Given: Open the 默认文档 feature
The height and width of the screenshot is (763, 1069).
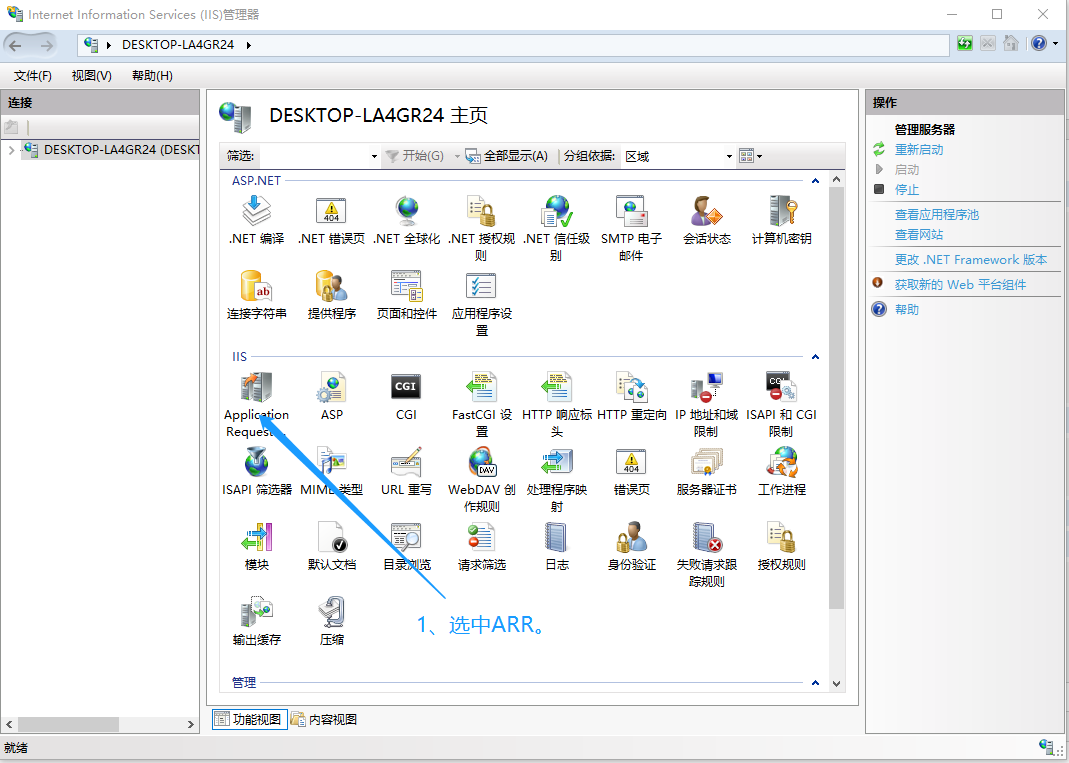Looking at the screenshot, I should tap(331, 546).
